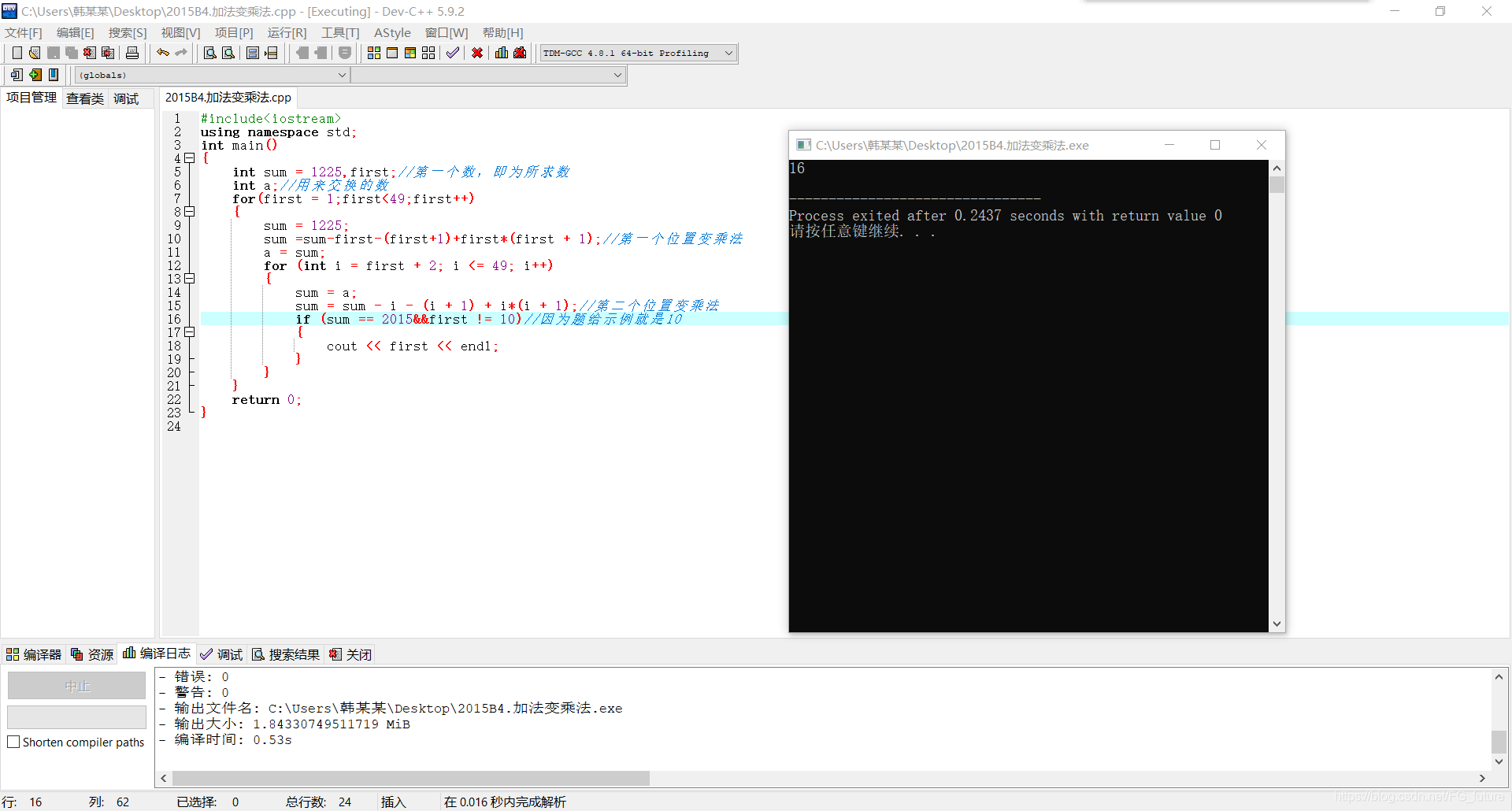This screenshot has height=811, width=1512.
Task: Open the 工具[T] menu
Action: coord(340,32)
